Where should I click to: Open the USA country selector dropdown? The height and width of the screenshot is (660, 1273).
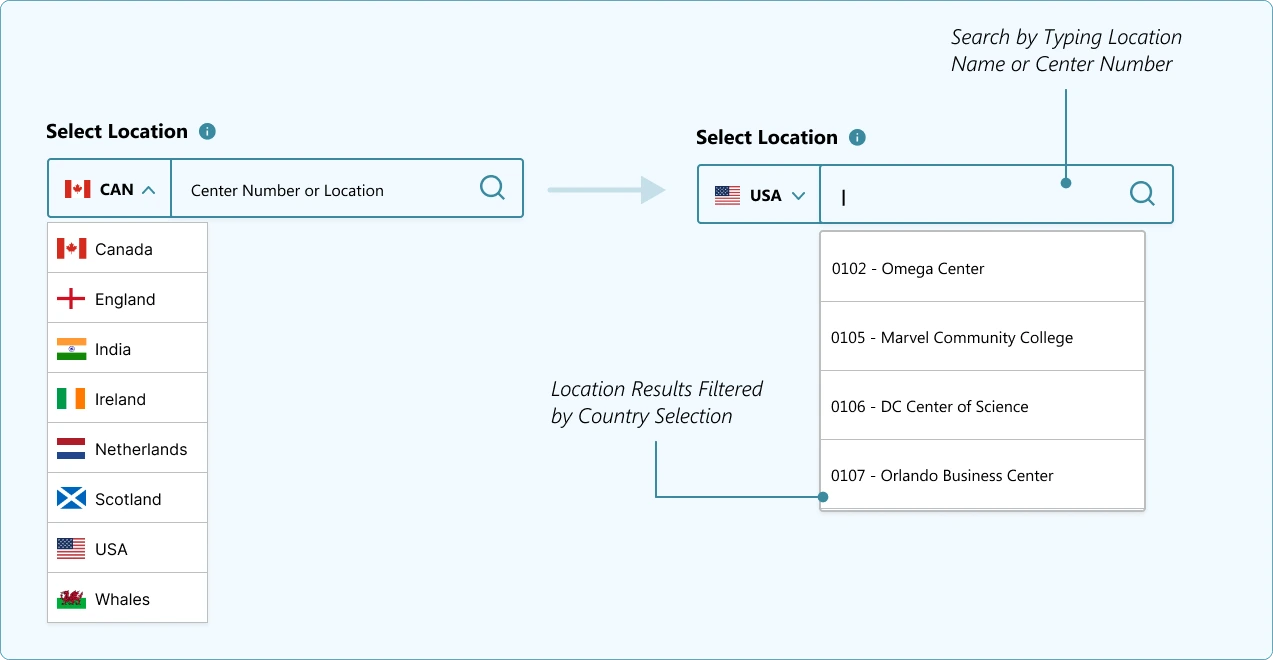[759, 194]
